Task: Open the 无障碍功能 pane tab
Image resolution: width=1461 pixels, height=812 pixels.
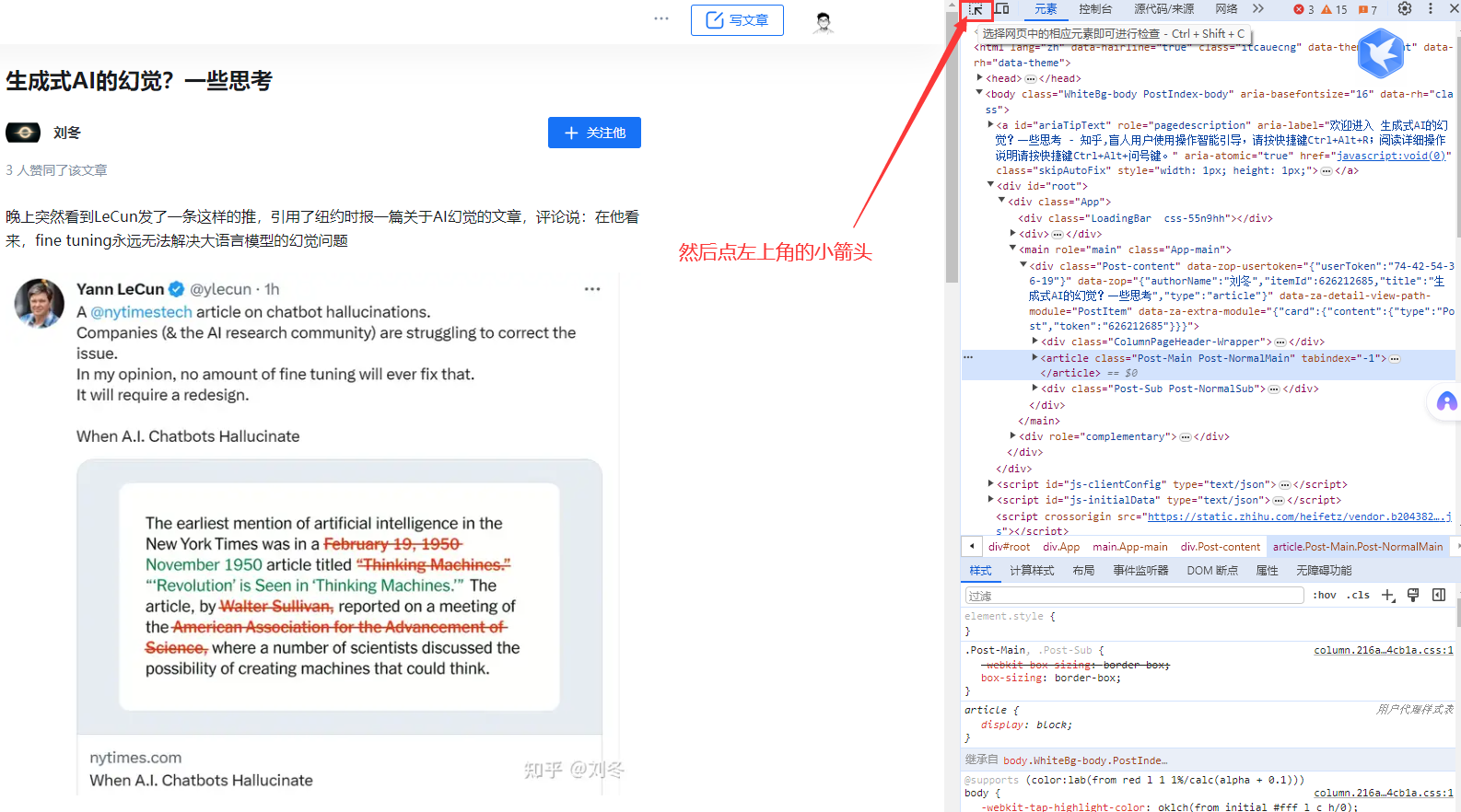Action: point(1324,571)
